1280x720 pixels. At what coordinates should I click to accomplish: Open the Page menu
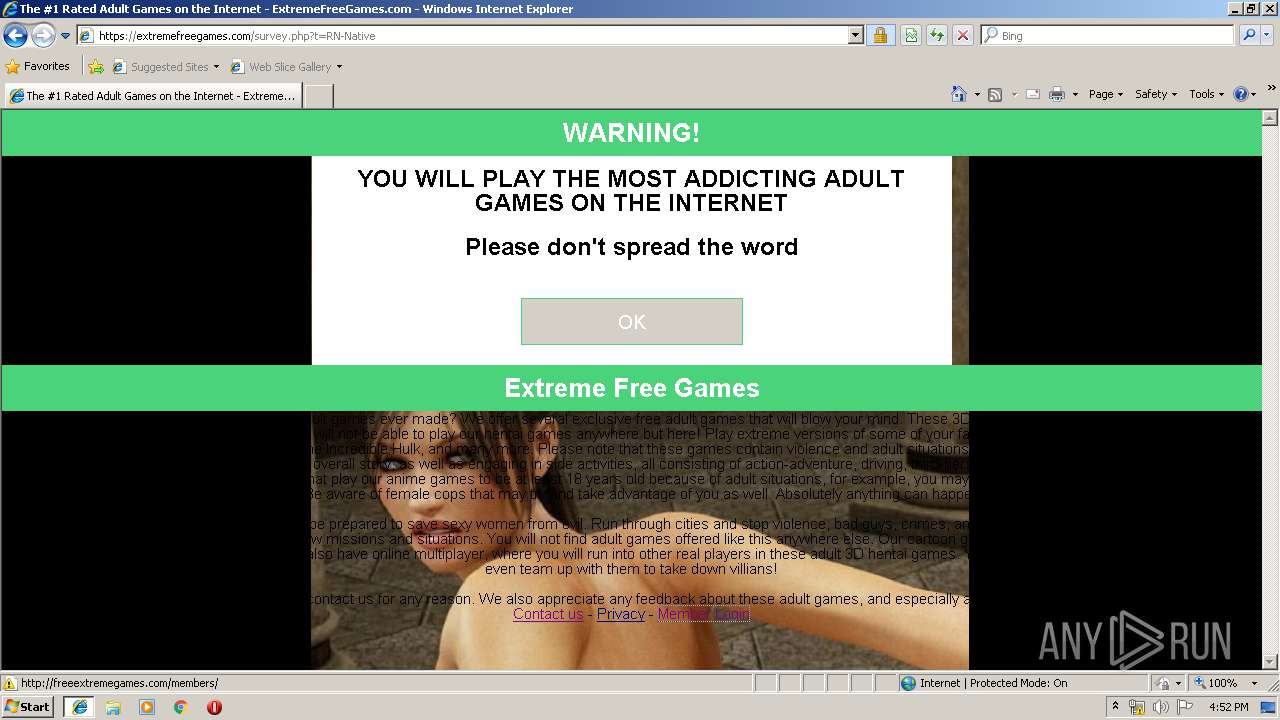click(x=1106, y=94)
